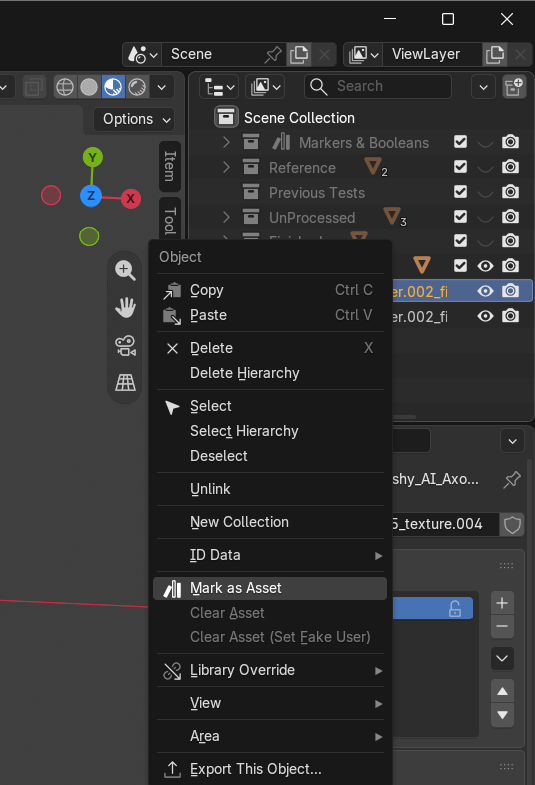The image size is (535, 785).
Task: Choose Export This Object
Action: pos(270,769)
